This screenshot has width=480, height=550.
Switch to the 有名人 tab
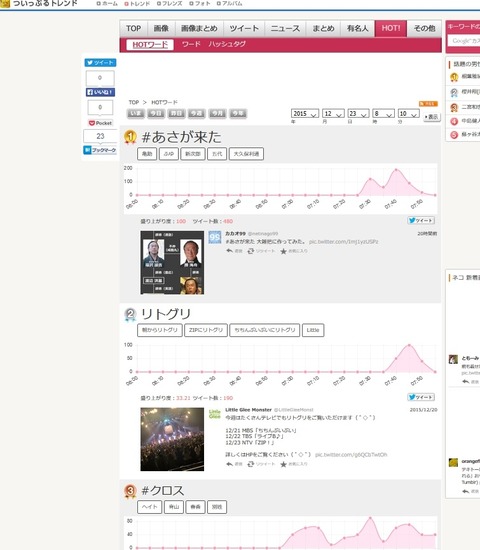pyautogui.click(x=358, y=28)
